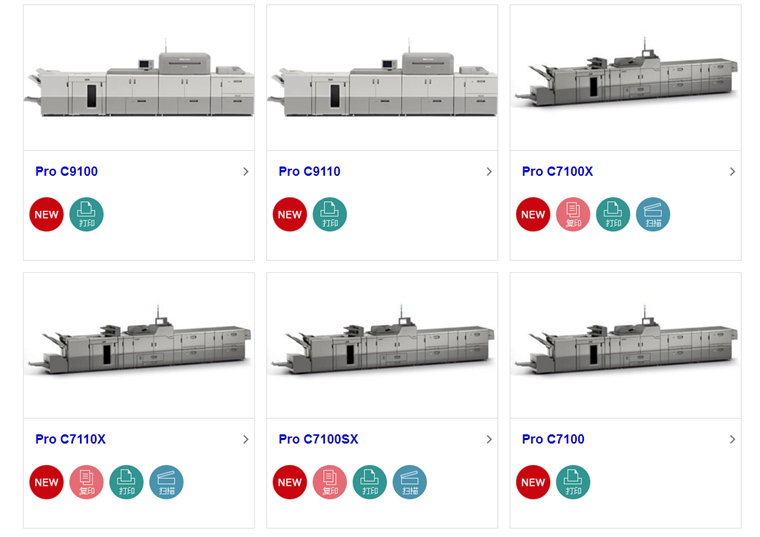Click the NEW badge under Pro C9110
760x537 pixels.
pyautogui.click(x=290, y=214)
